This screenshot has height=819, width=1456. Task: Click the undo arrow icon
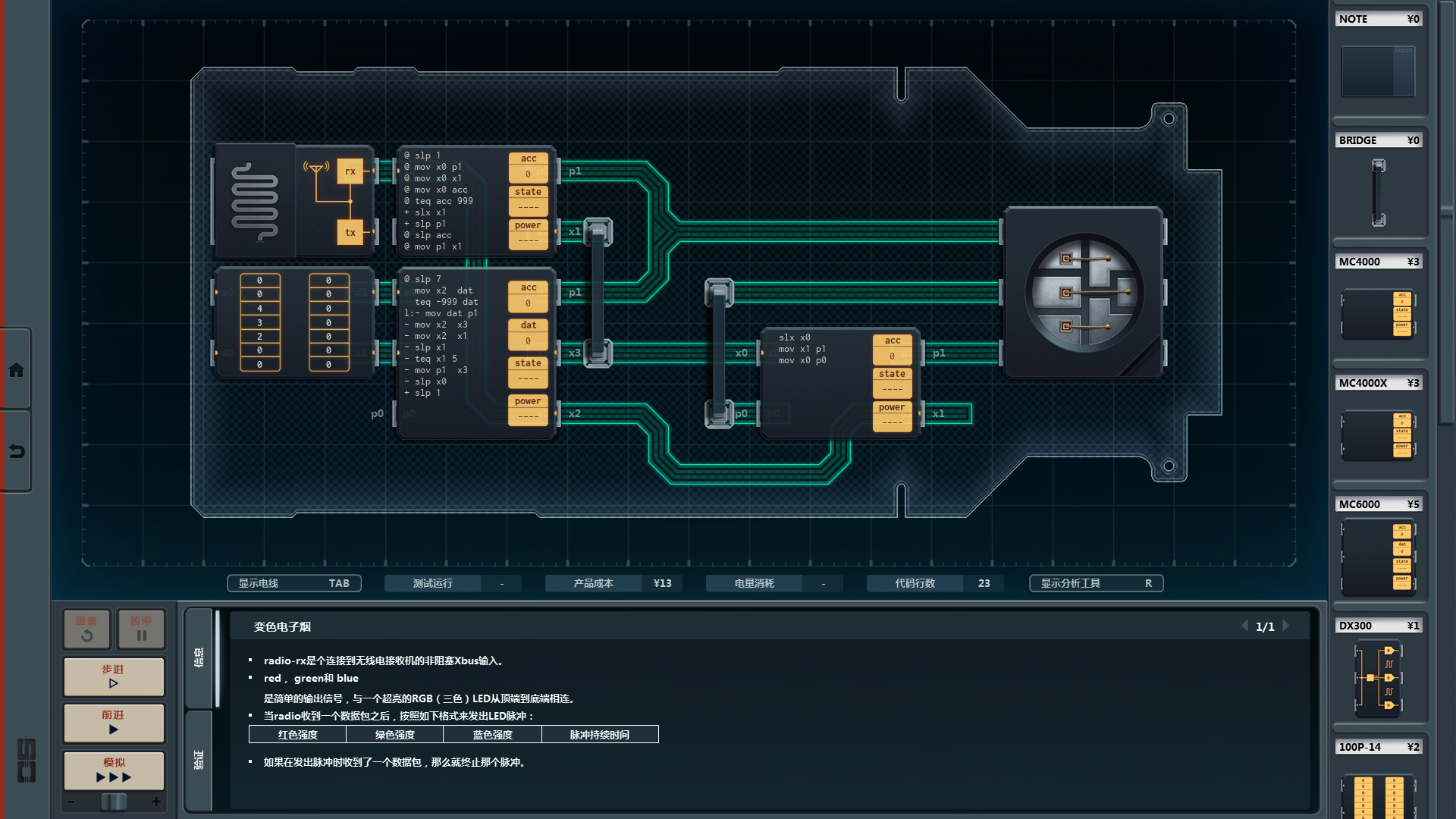16,451
